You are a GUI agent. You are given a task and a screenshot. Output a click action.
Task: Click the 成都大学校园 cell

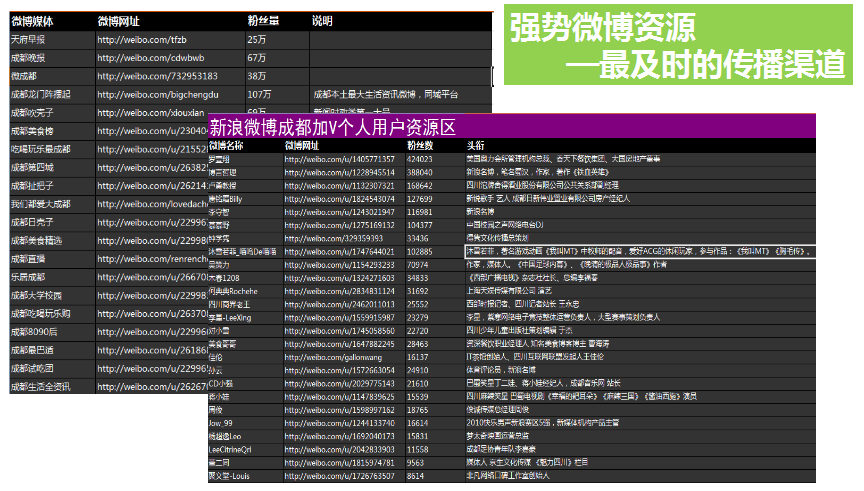[x=52, y=295]
